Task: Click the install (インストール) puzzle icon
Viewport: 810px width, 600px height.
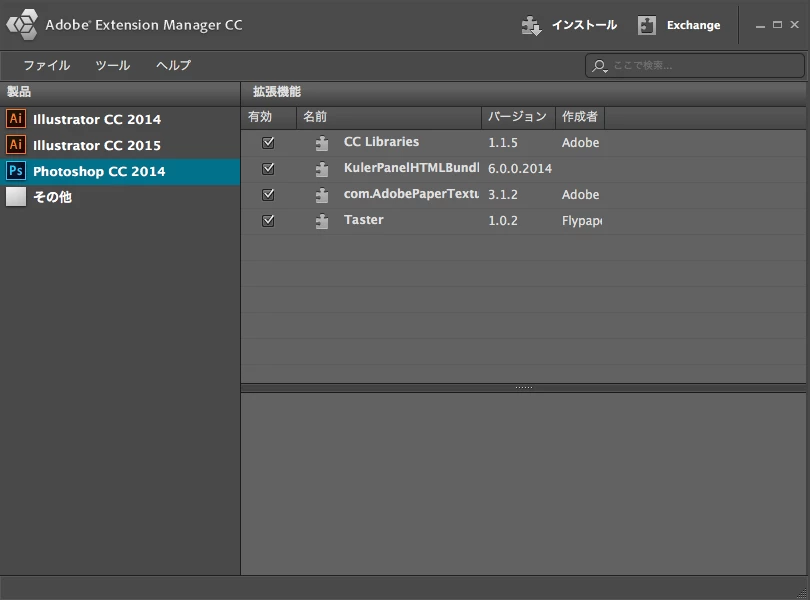Action: [531, 25]
